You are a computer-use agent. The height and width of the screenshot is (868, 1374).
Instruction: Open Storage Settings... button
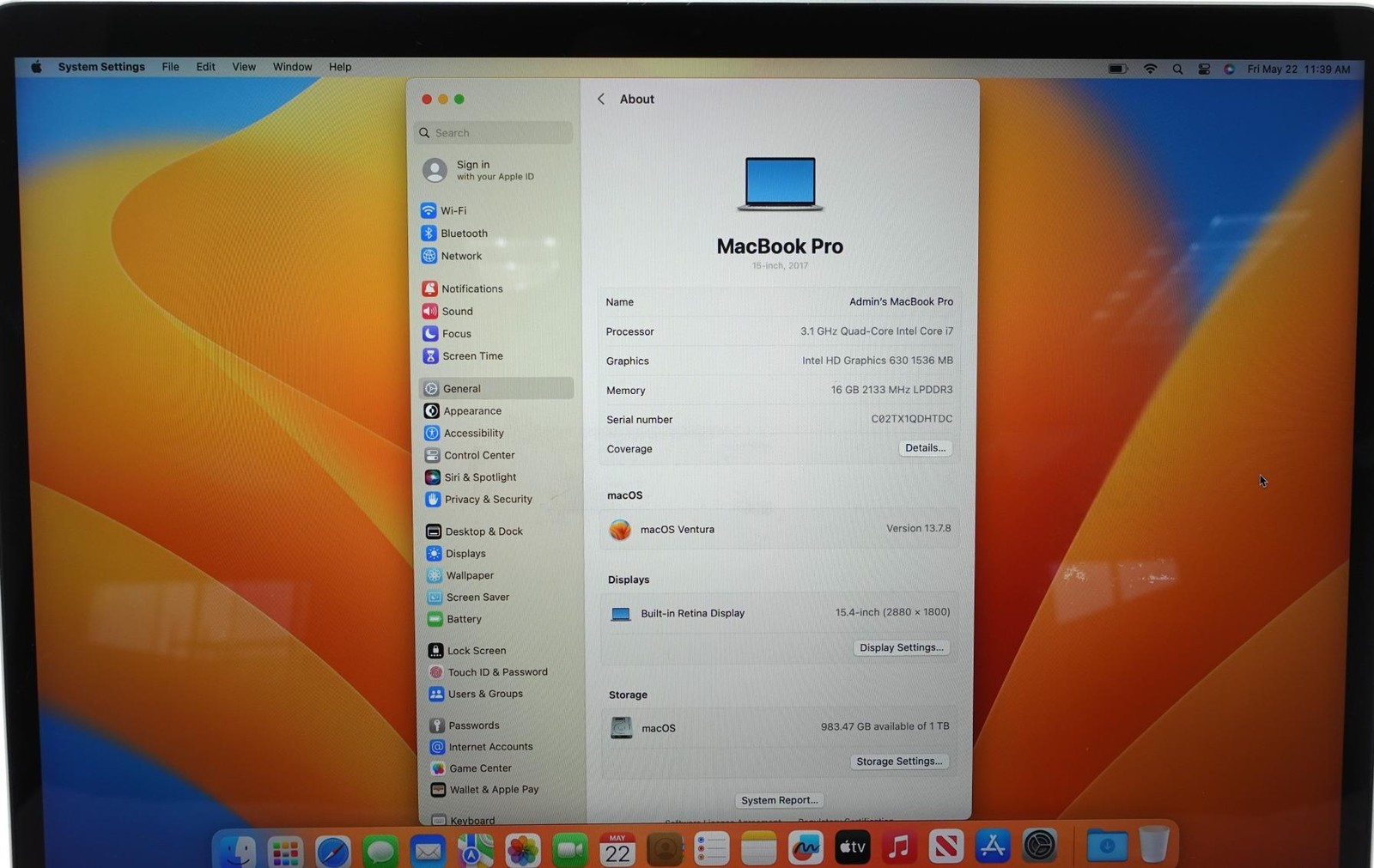point(899,761)
